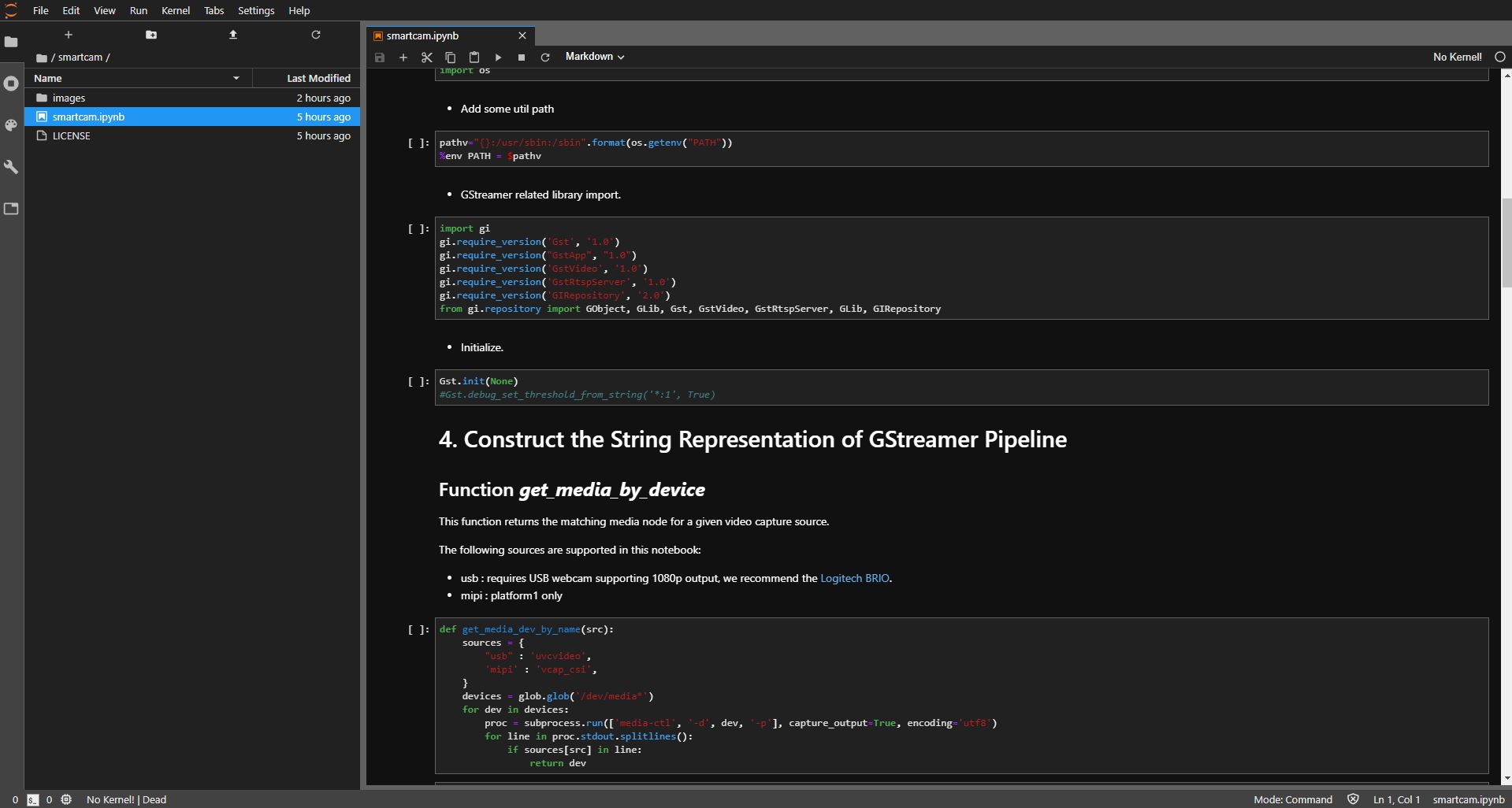Interrupt the kernel with stop icon
Screen dimensions: 1512x808
522,57
